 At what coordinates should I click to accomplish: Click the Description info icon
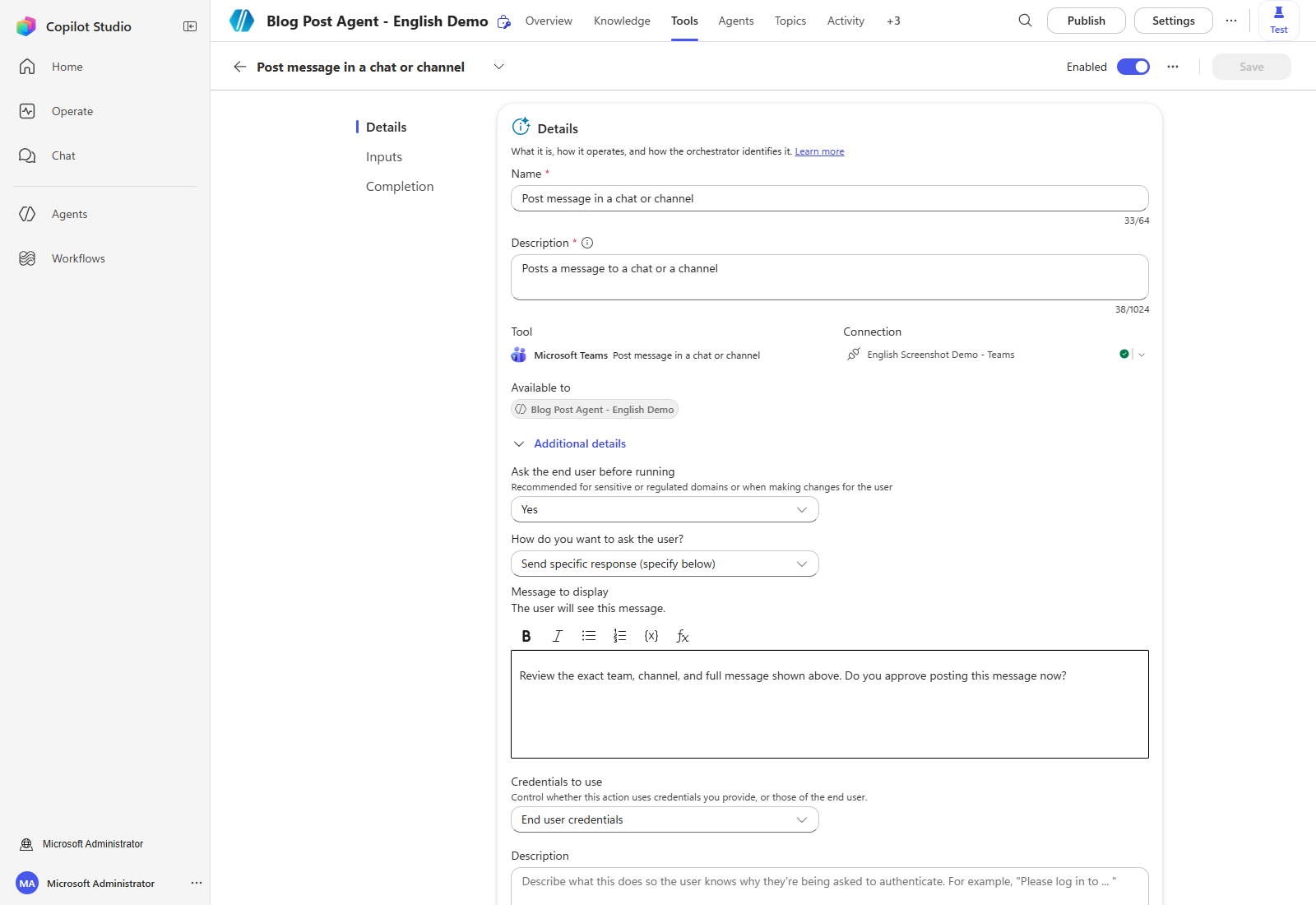[587, 243]
